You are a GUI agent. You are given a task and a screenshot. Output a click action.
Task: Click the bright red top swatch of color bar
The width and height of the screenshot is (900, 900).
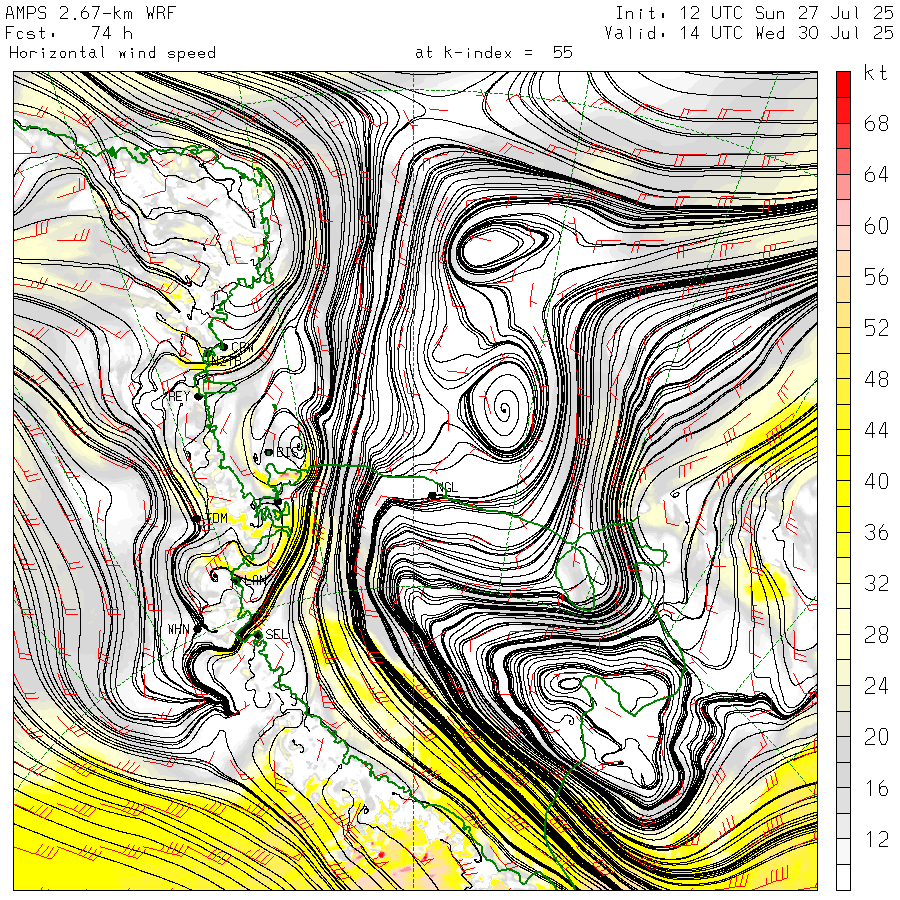(x=843, y=84)
